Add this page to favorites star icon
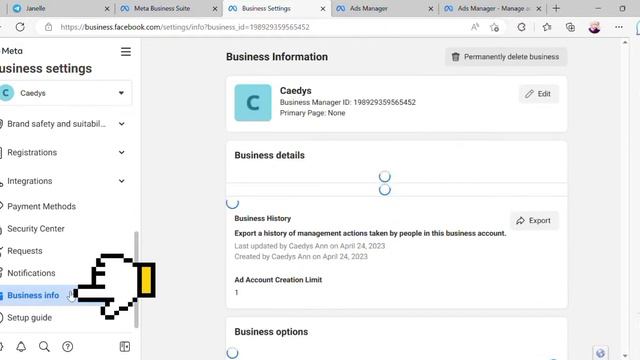The height and width of the screenshot is (360, 640). (x=494, y=27)
